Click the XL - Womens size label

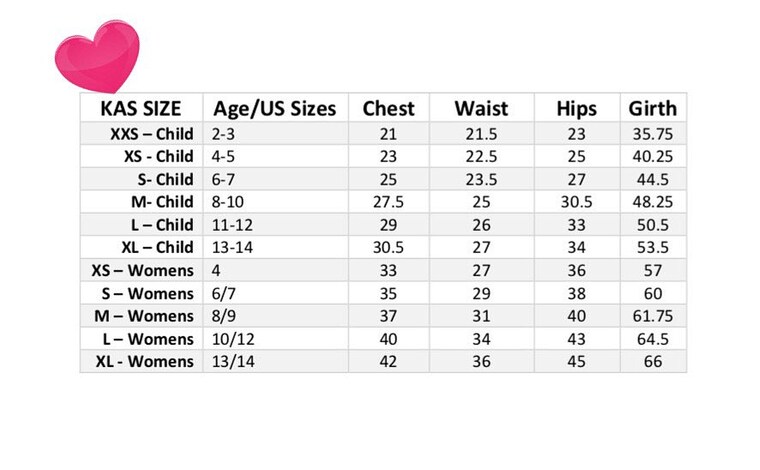point(144,361)
